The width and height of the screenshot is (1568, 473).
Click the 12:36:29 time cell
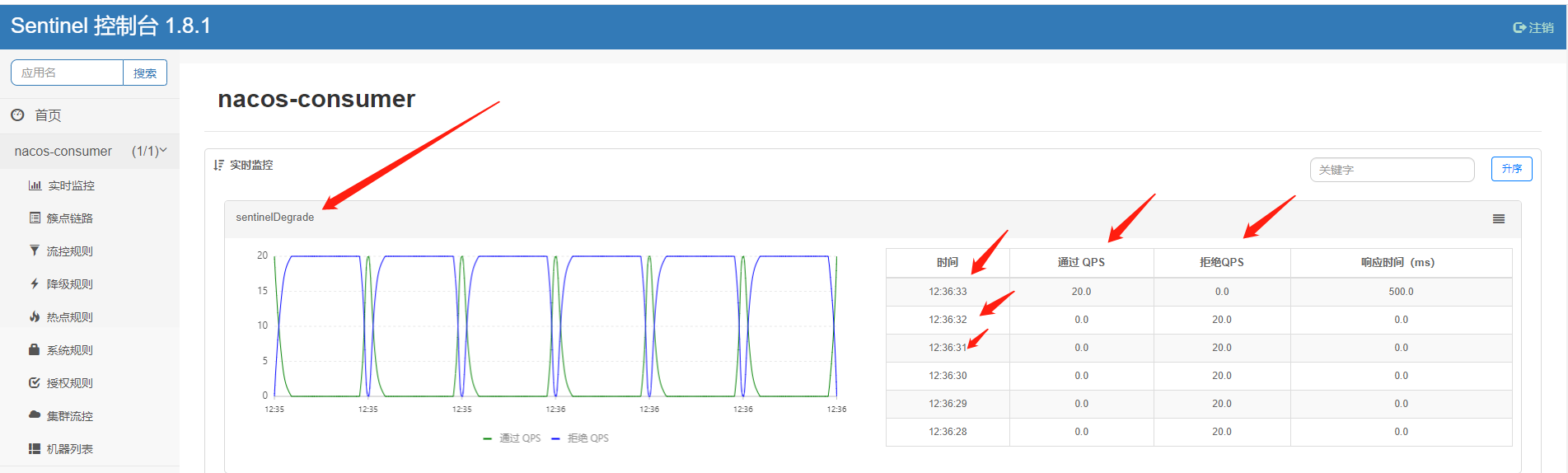pyautogui.click(x=948, y=404)
